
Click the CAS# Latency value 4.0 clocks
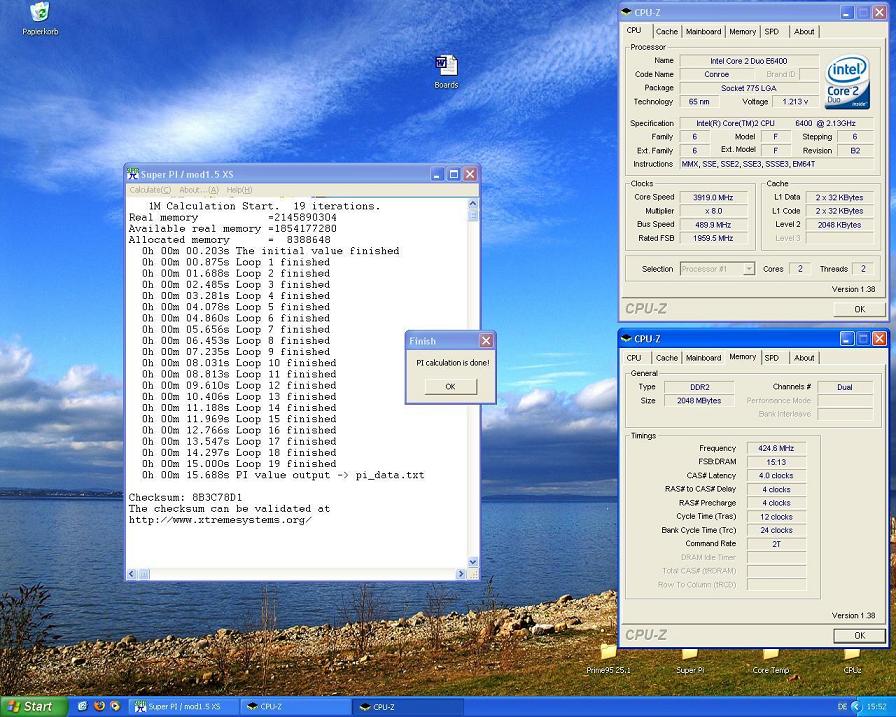click(776, 475)
